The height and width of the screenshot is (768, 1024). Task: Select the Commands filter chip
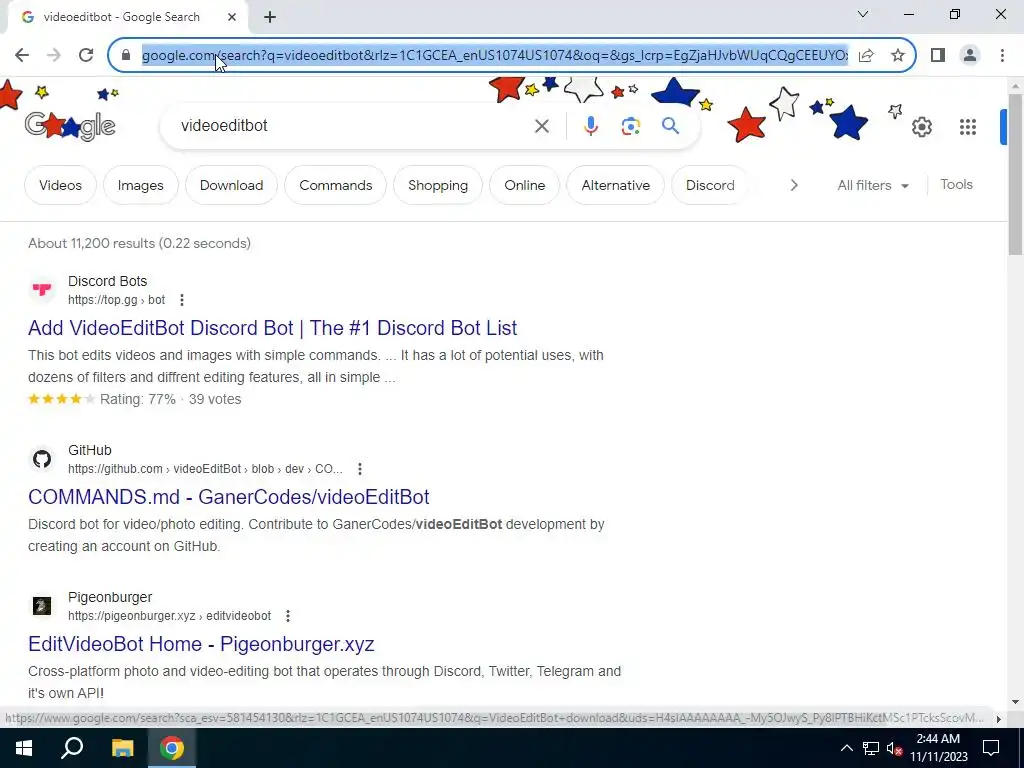(x=336, y=185)
